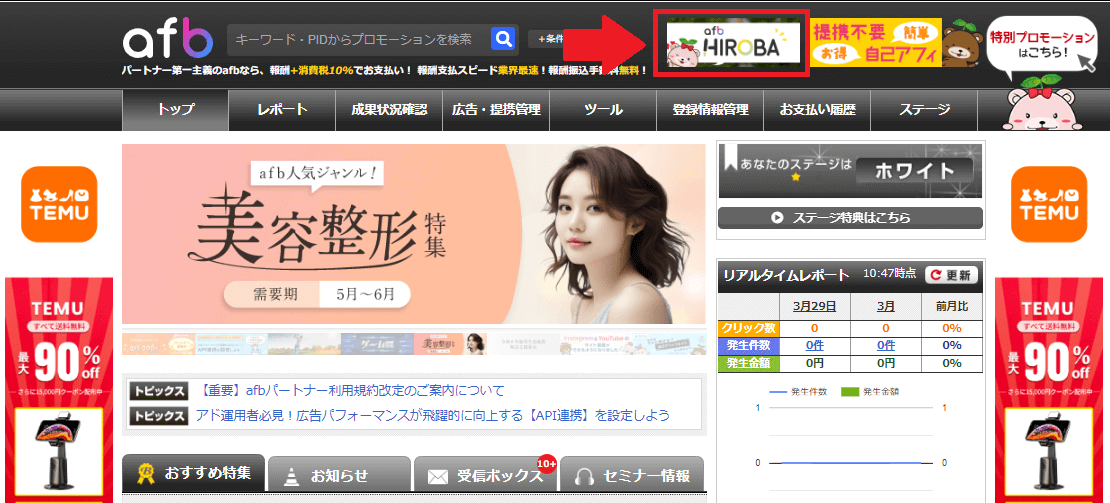
Task: Click the 発生金額 row label
Action: (x=749, y=363)
